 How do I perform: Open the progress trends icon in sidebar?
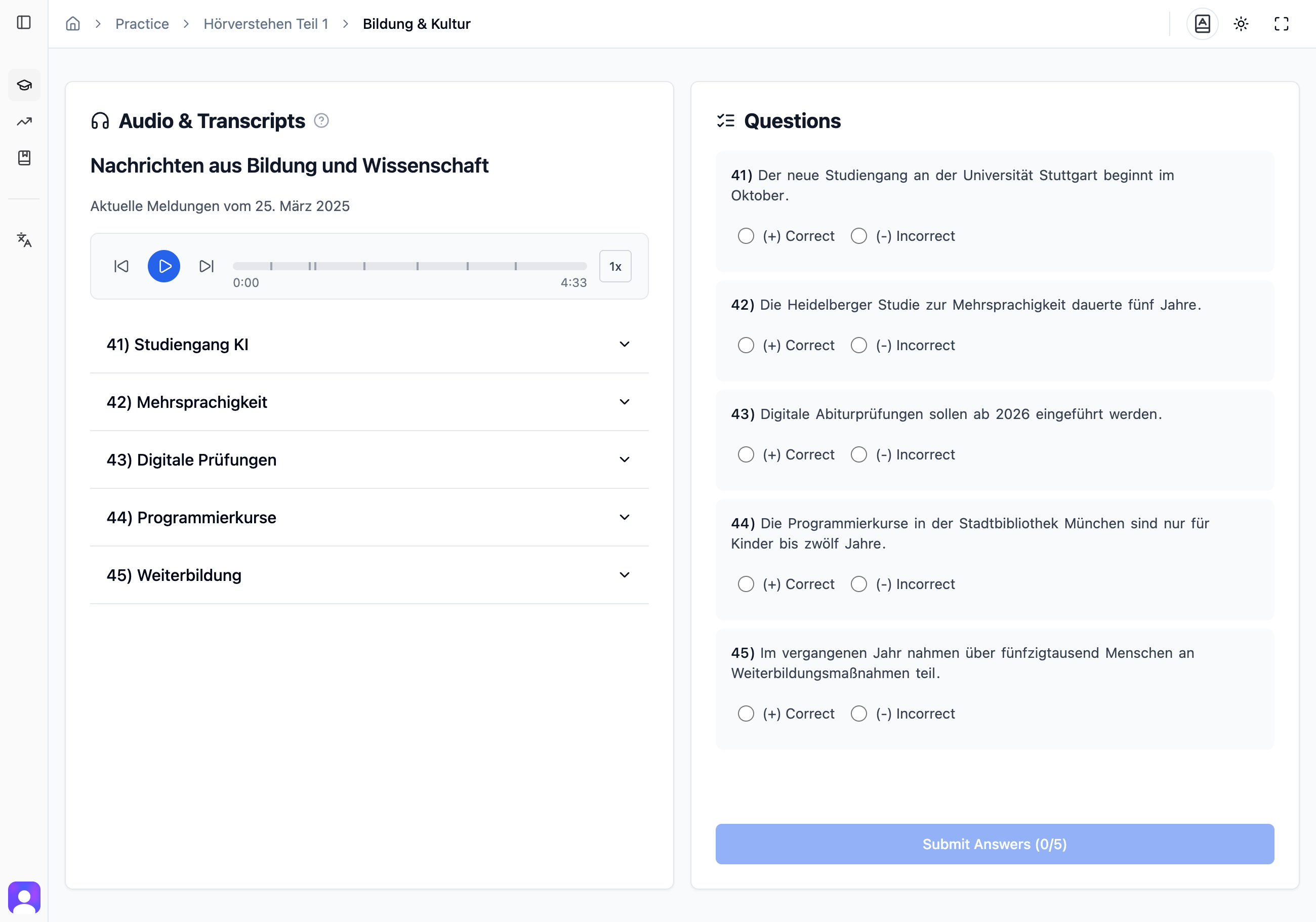click(x=24, y=121)
